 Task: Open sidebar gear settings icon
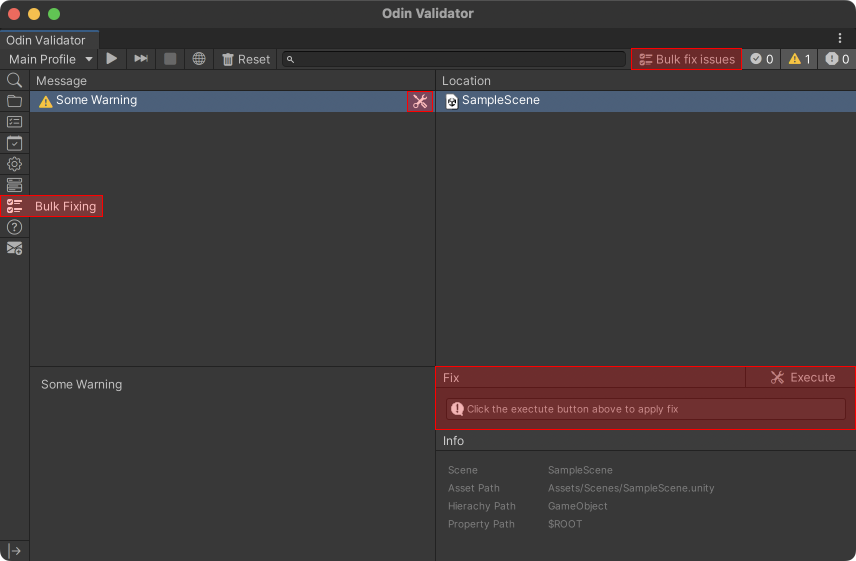pos(15,164)
